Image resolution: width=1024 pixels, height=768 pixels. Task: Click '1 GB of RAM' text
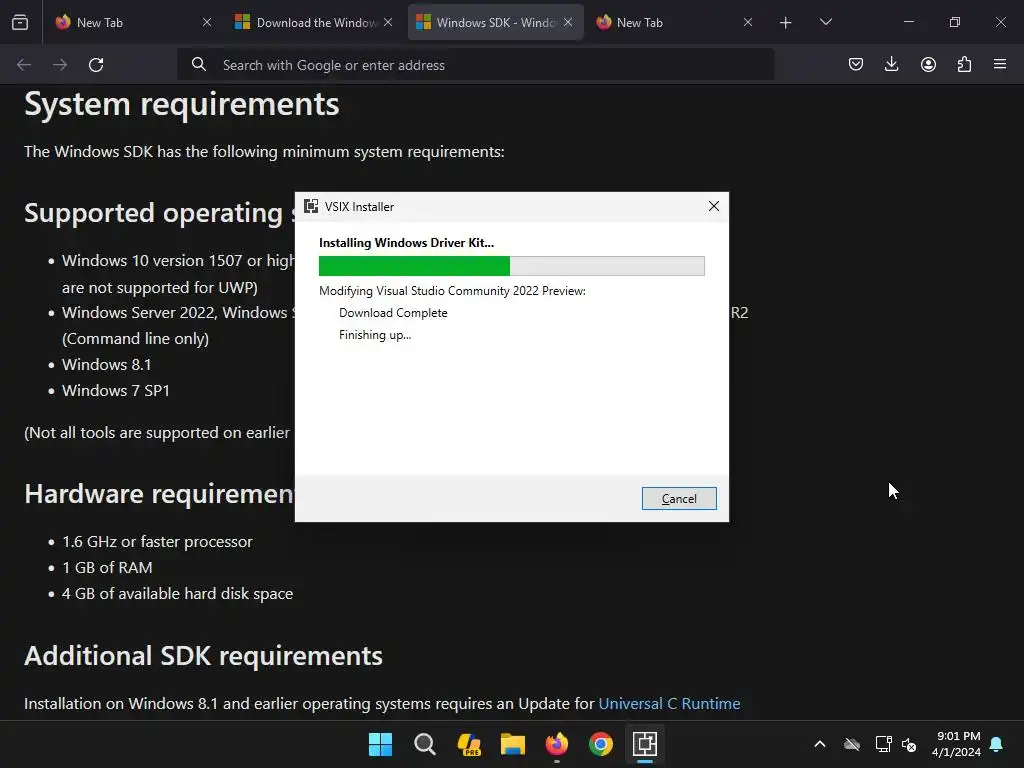(107, 568)
